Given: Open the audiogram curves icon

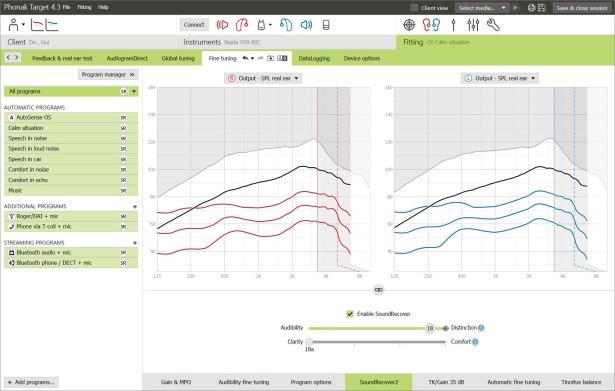Looking at the screenshot, I should click(x=44, y=25).
